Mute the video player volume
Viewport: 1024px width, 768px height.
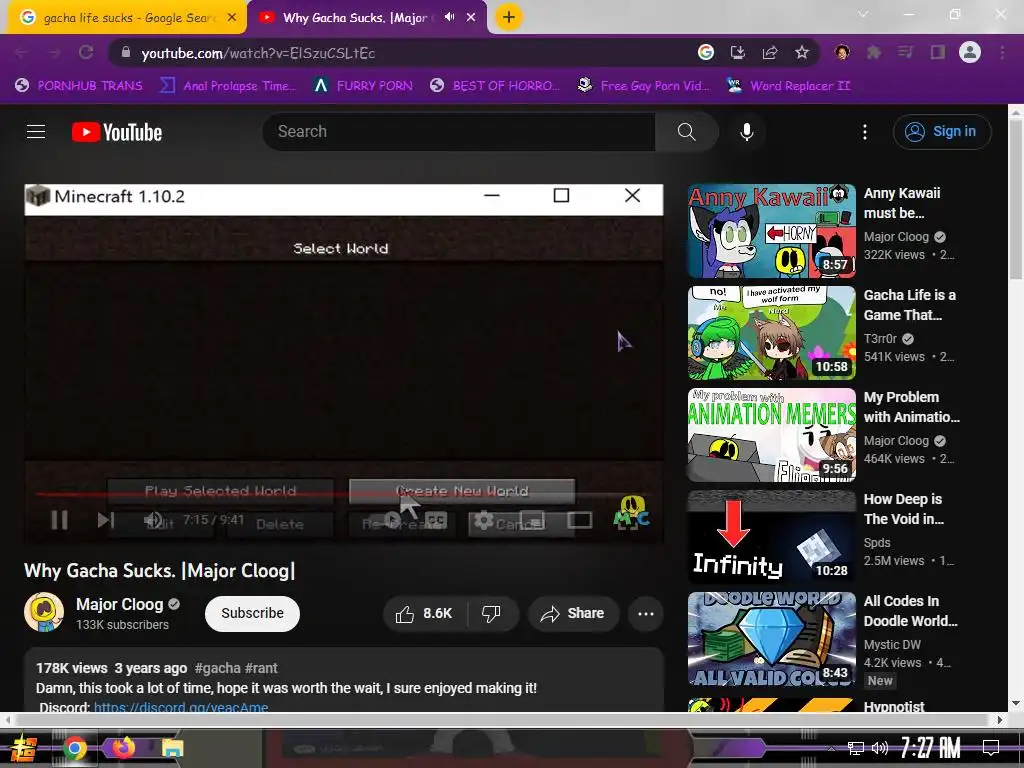pyautogui.click(x=153, y=520)
